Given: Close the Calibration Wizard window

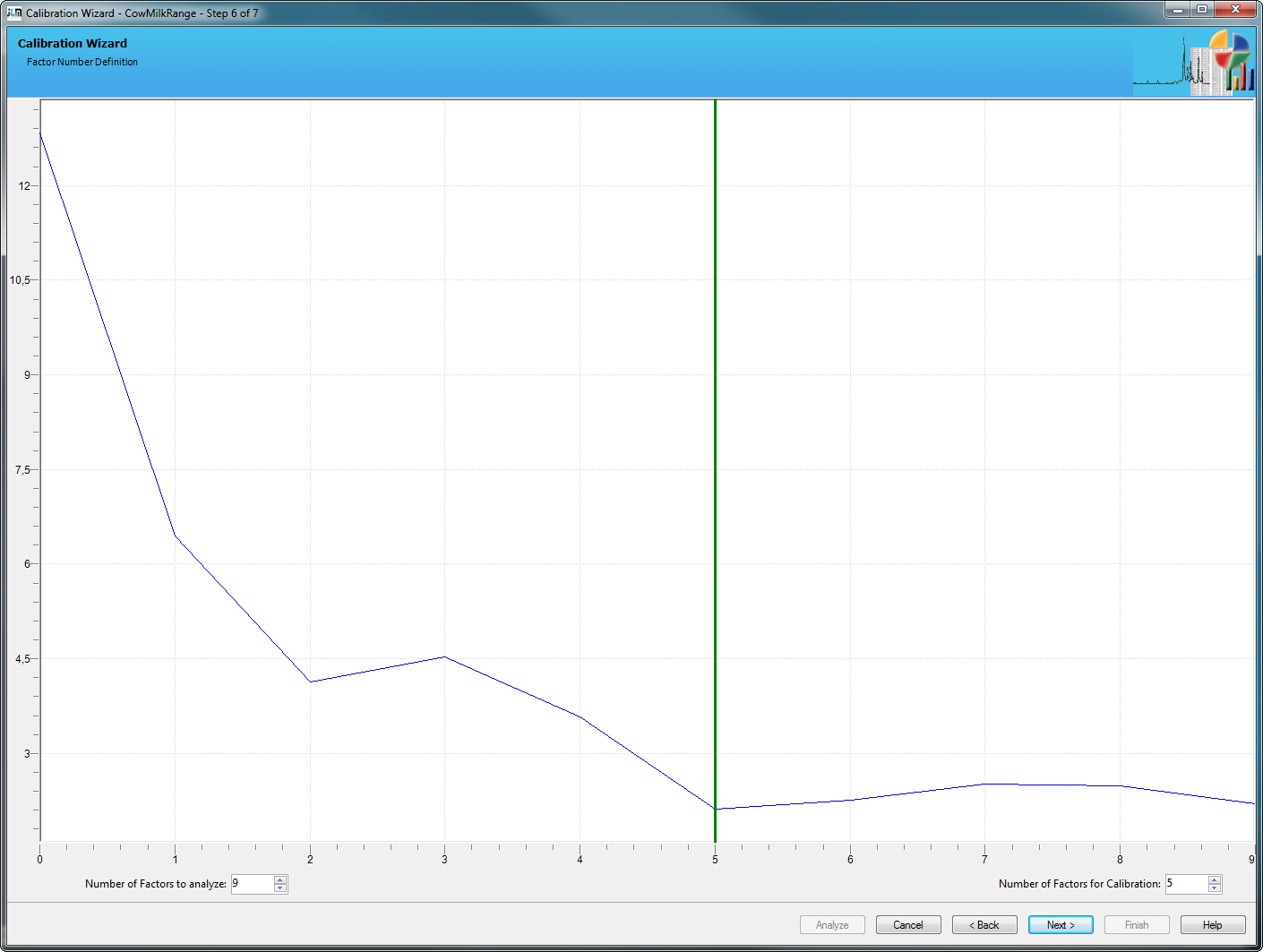Looking at the screenshot, I should [x=1236, y=10].
